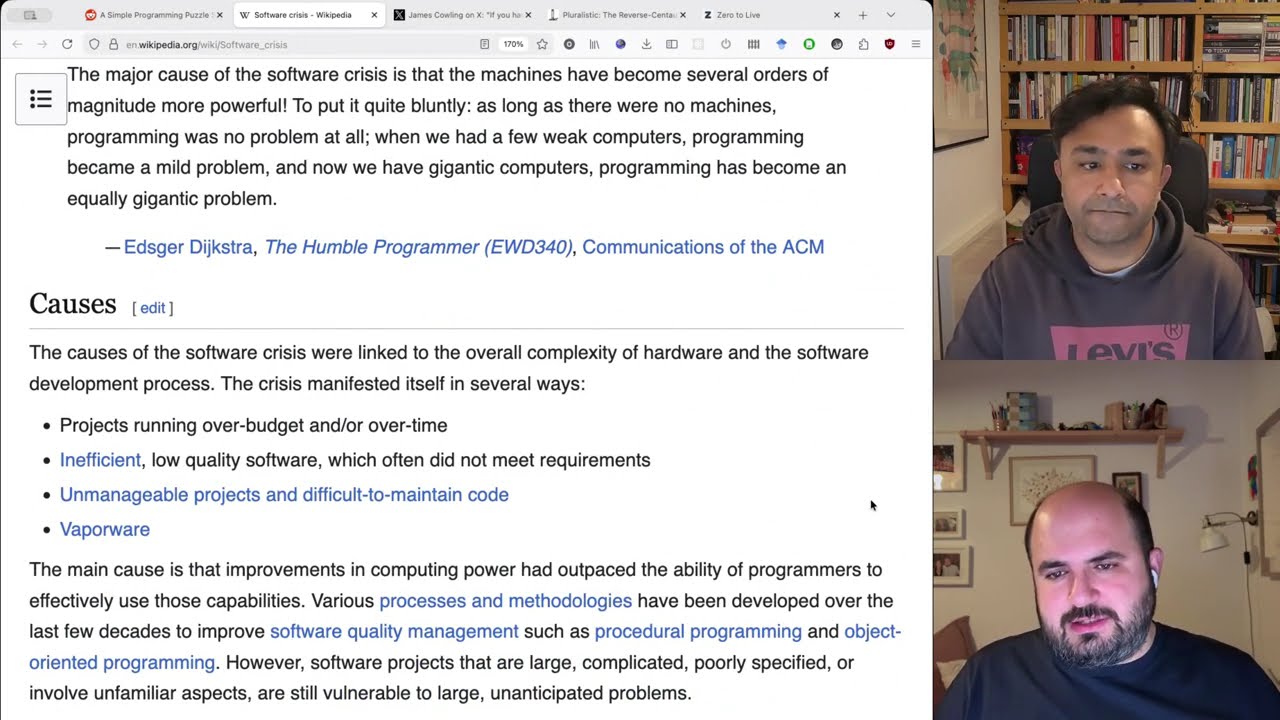
Task: Open Unmanageable projects and difficult-to-maintain code link
Action: tap(284, 495)
